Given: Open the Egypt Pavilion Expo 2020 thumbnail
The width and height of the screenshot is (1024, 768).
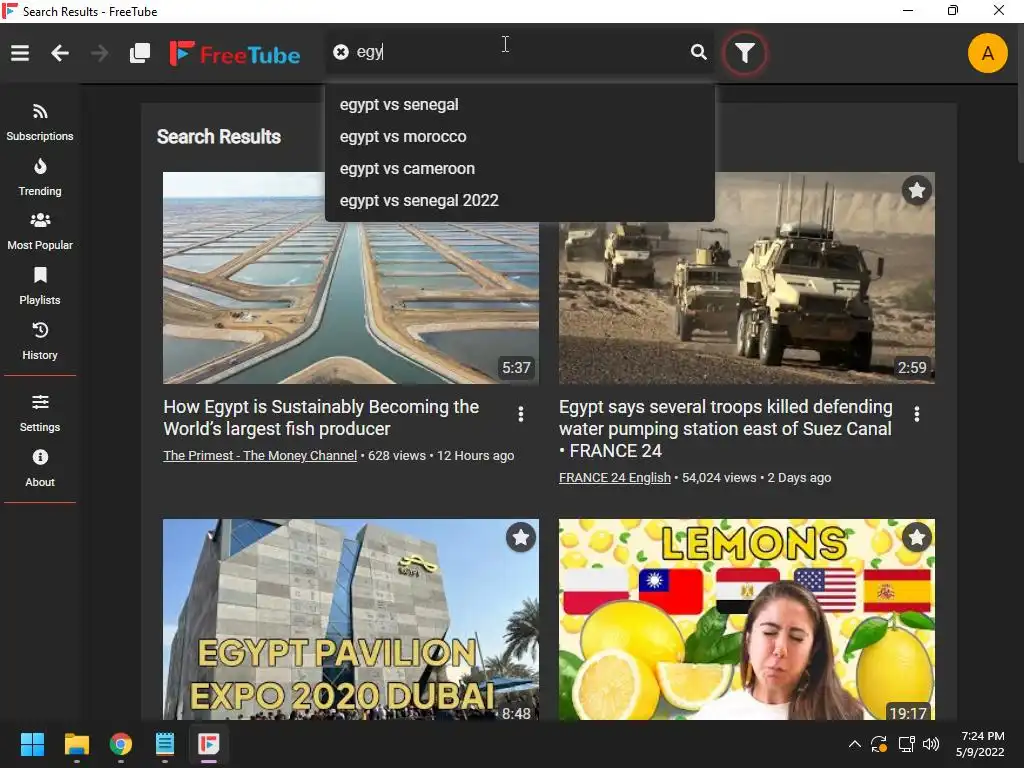Looking at the screenshot, I should pos(351,619).
